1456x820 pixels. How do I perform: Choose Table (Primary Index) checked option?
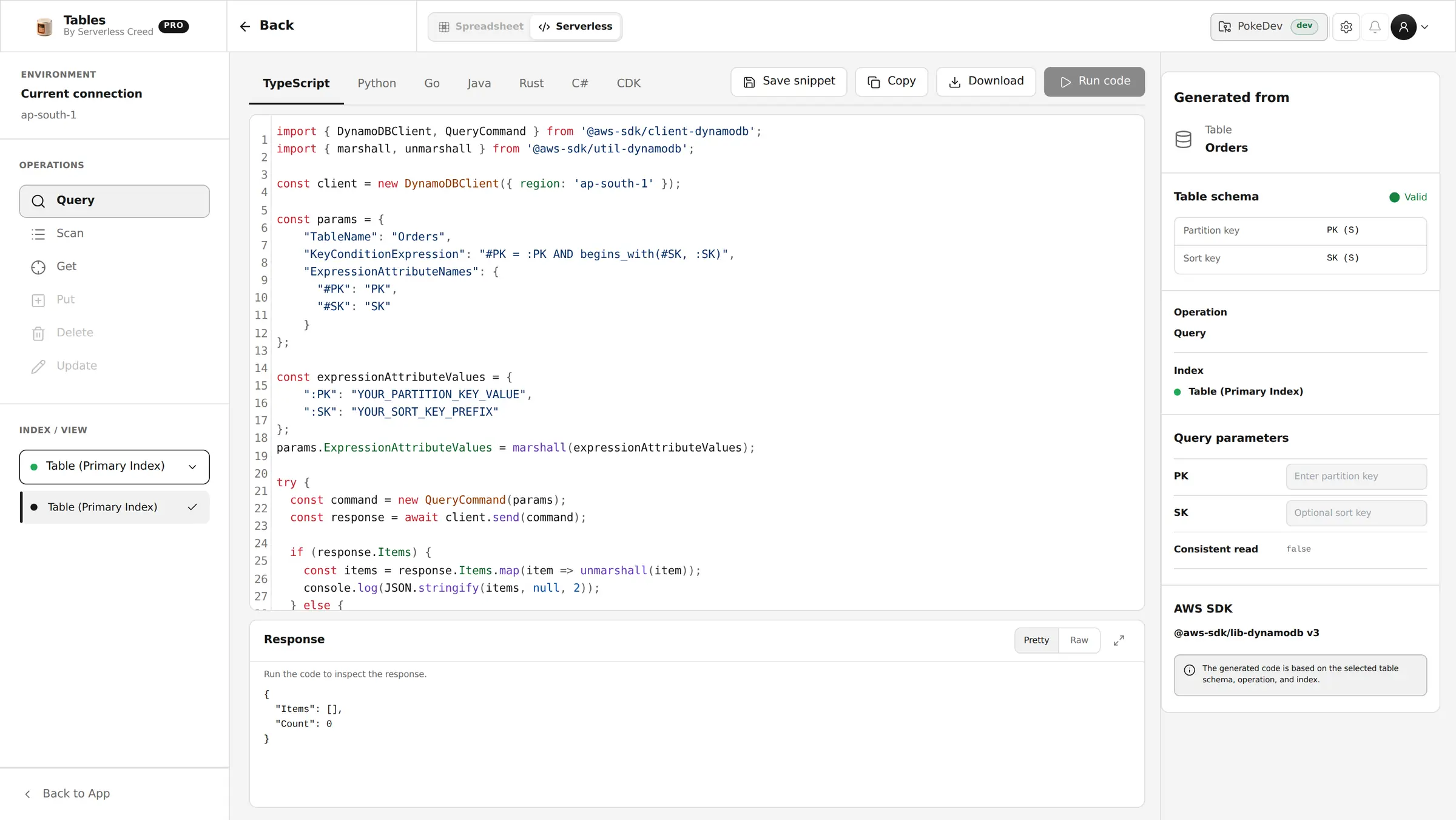115,507
